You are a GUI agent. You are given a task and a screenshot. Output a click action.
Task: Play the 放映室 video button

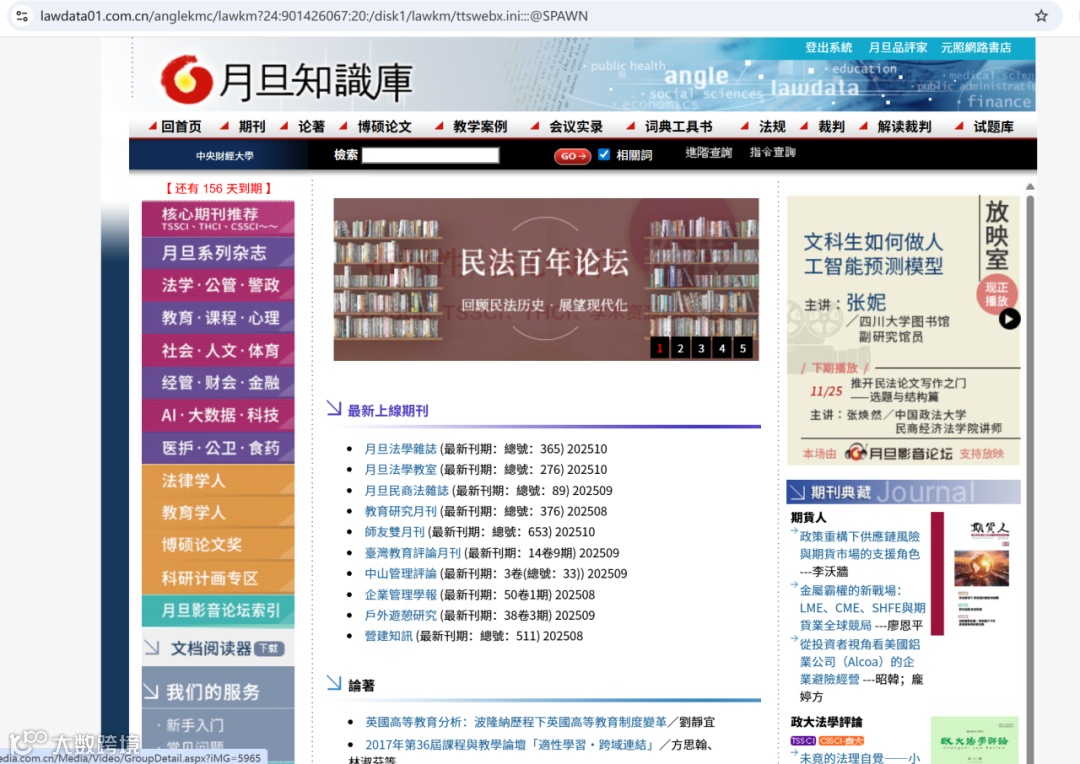(1009, 319)
